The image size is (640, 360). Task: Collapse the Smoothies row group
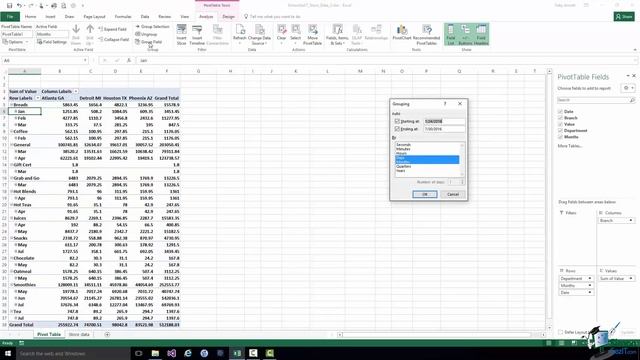tap(11, 285)
